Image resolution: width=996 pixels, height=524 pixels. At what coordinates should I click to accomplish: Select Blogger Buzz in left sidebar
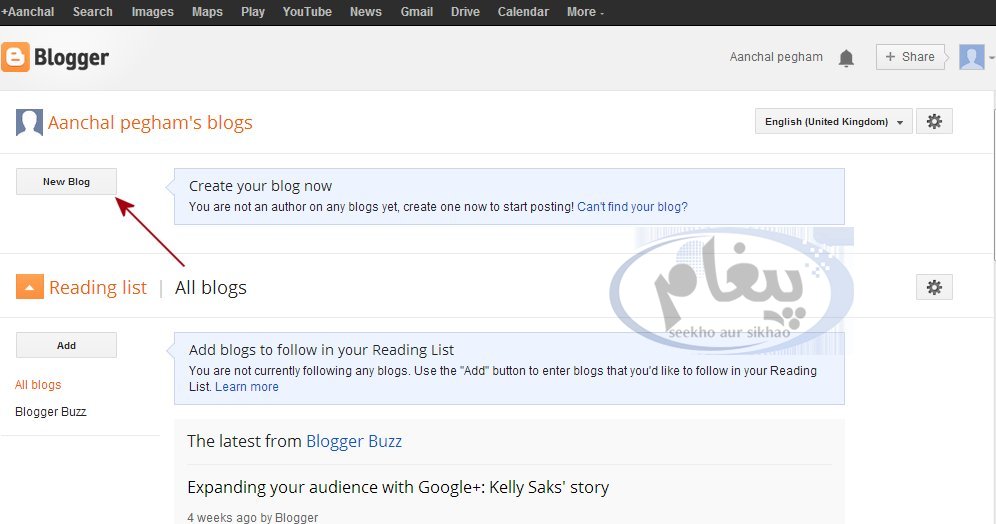click(x=51, y=412)
